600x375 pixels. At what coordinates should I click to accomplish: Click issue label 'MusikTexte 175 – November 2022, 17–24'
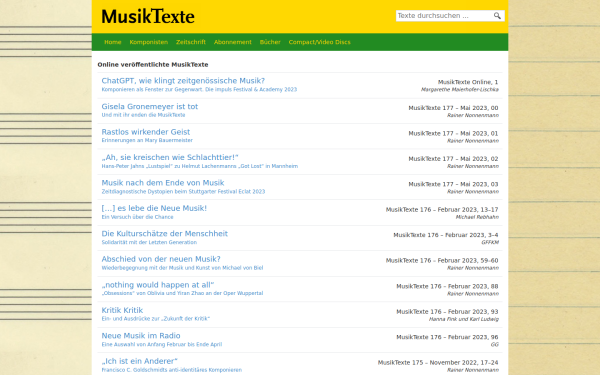[x=438, y=362]
